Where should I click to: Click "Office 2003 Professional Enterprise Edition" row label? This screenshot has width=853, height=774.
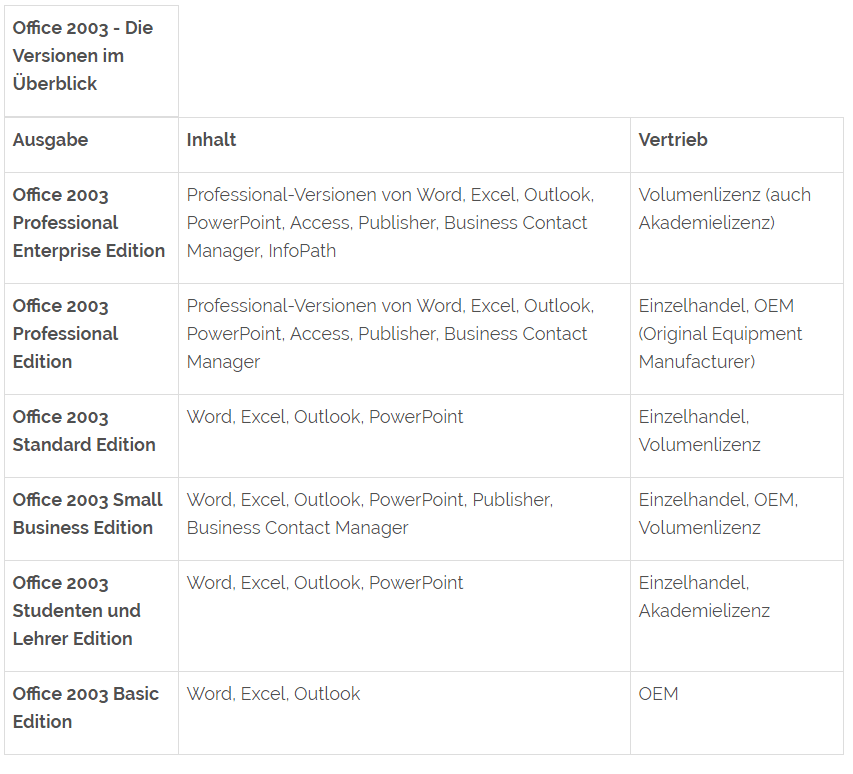(x=89, y=223)
